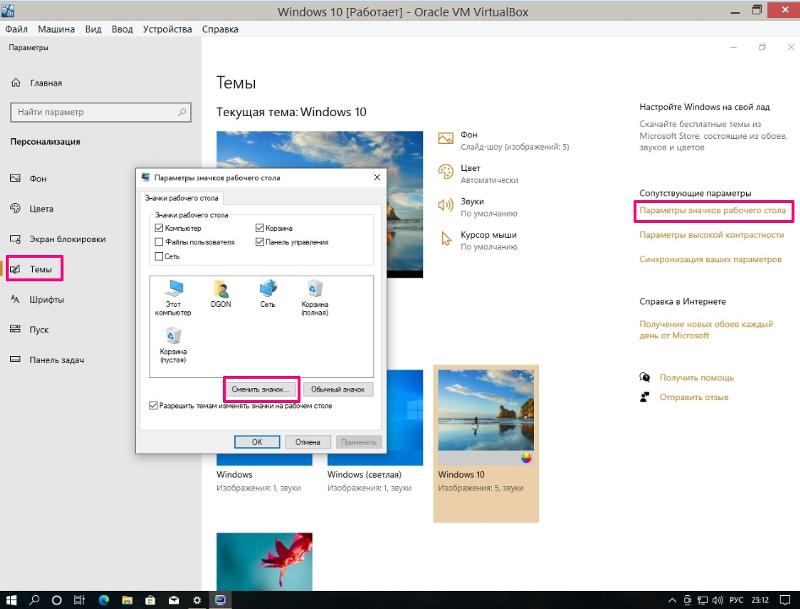This screenshot has height=609, width=800.
Task: Select the Сеть icon in the icon list
Action: (x=268, y=292)
